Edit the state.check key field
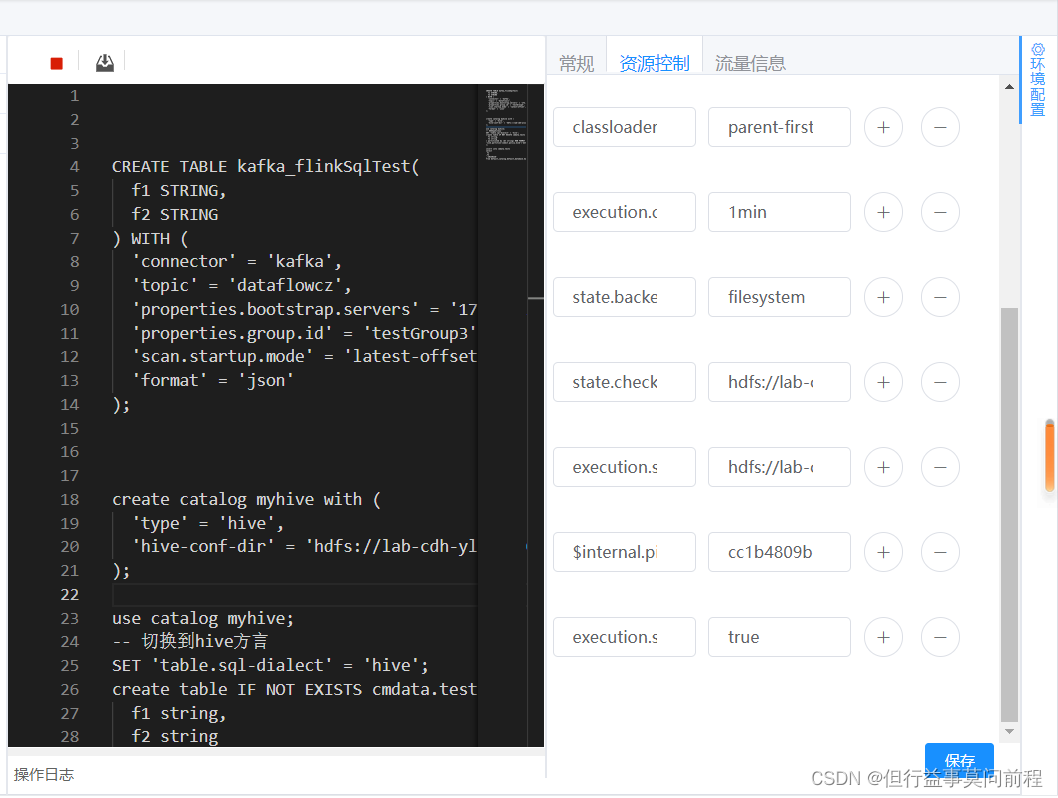This screenshot has width=1058, height=798. pos(624,382)
